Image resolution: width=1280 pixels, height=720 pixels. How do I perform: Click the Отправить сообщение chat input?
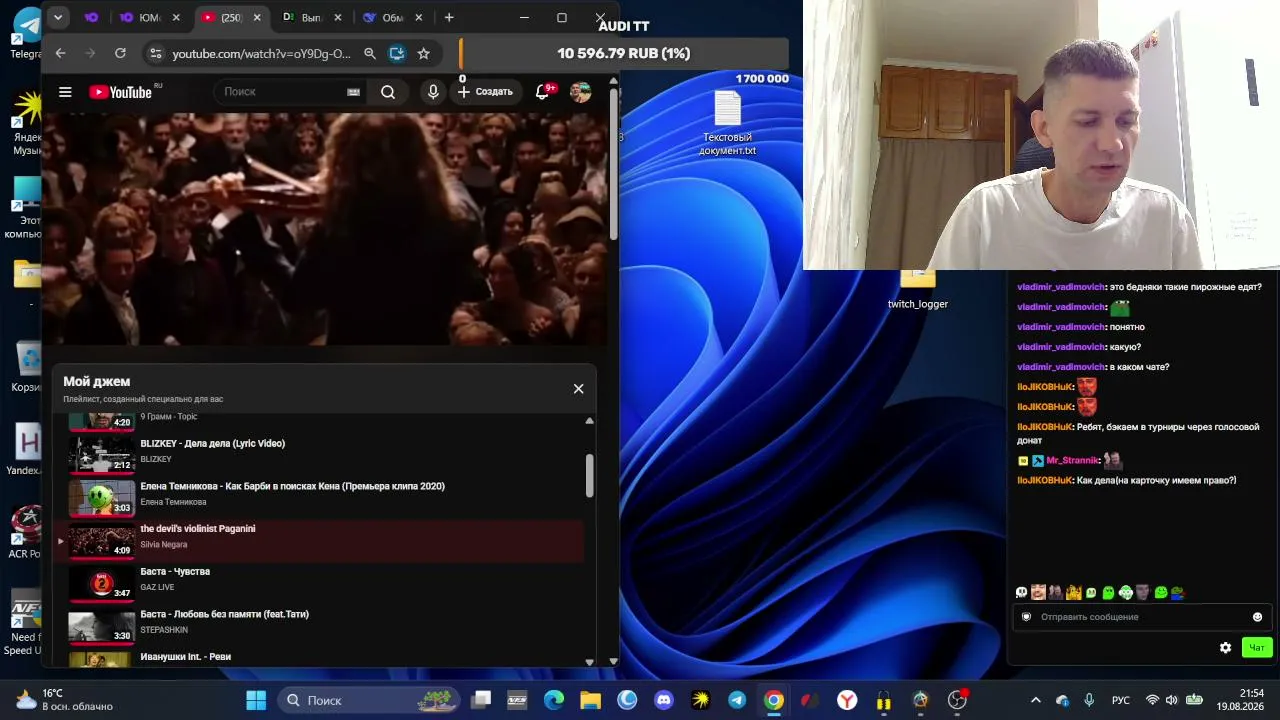point(1140,617)
